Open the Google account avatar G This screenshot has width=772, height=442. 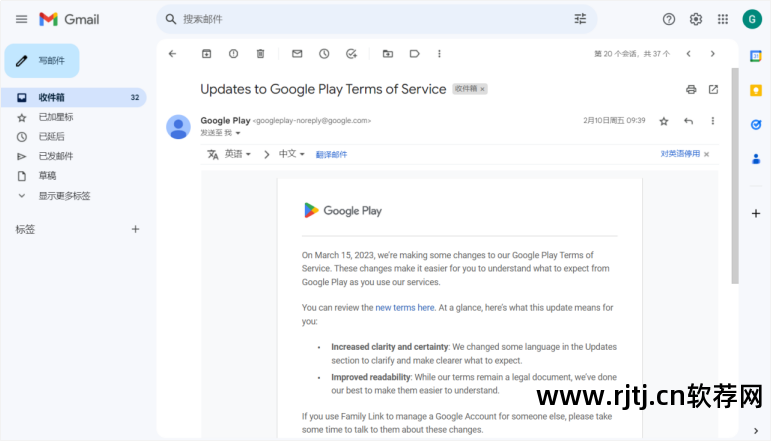coord(752,19)
